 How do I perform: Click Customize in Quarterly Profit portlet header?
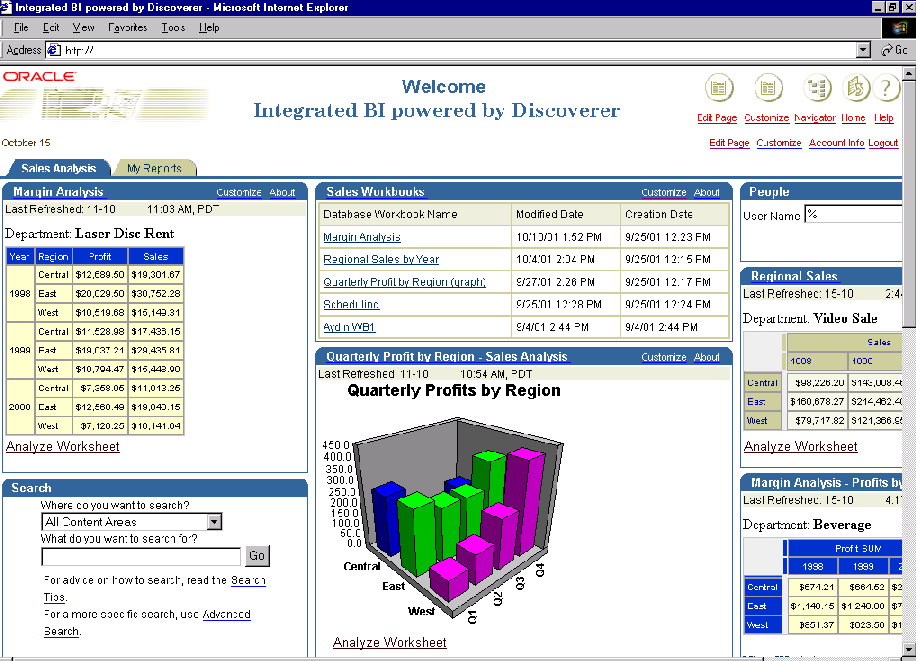click(x=664, y=357)
